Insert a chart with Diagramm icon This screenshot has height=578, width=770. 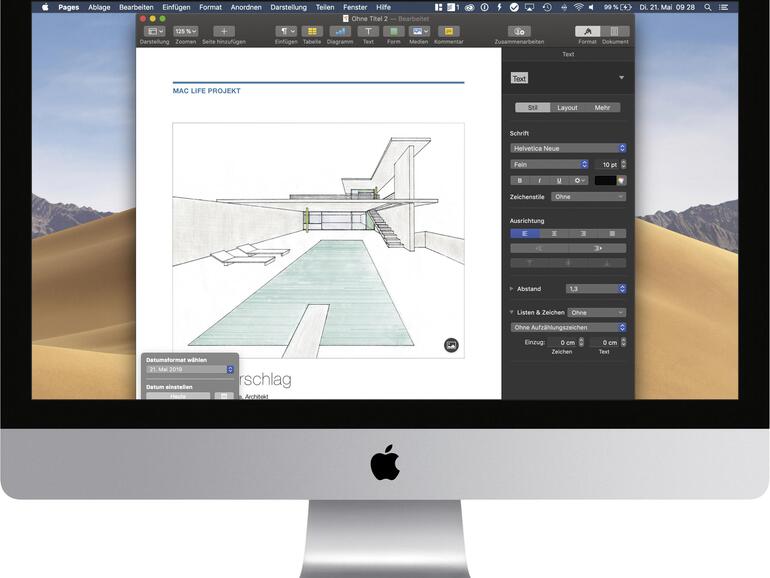(x=340, y=31)
